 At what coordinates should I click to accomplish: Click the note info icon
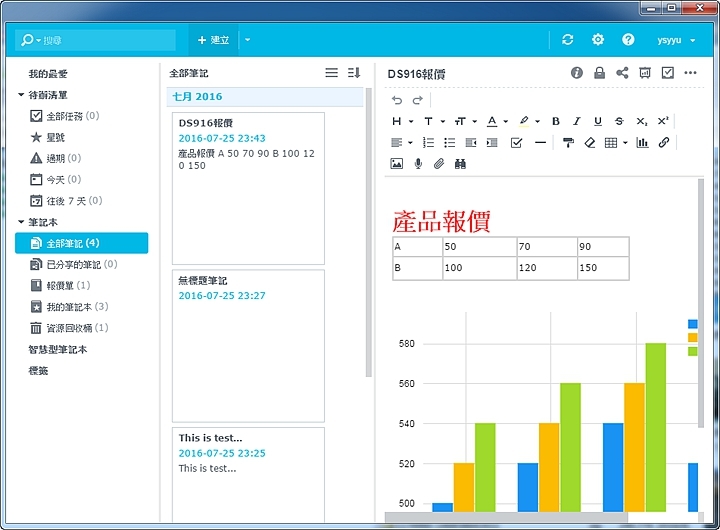pos(577,73)
